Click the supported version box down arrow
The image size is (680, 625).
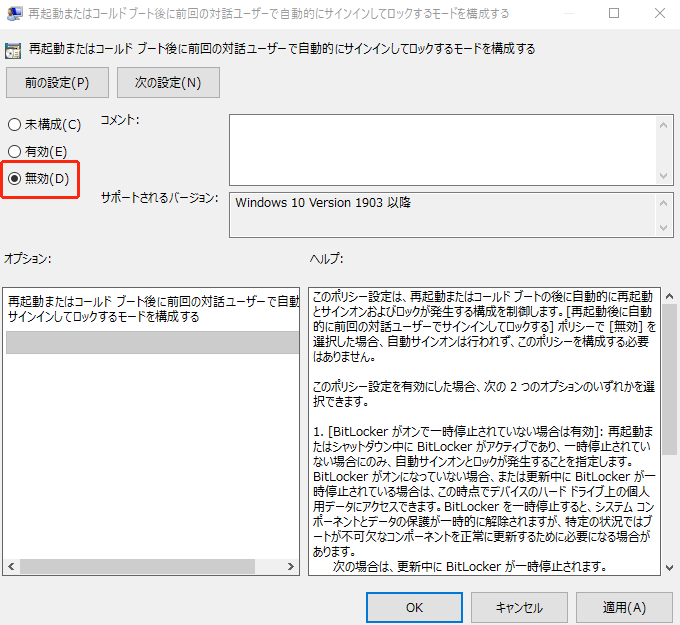point(665,228)
